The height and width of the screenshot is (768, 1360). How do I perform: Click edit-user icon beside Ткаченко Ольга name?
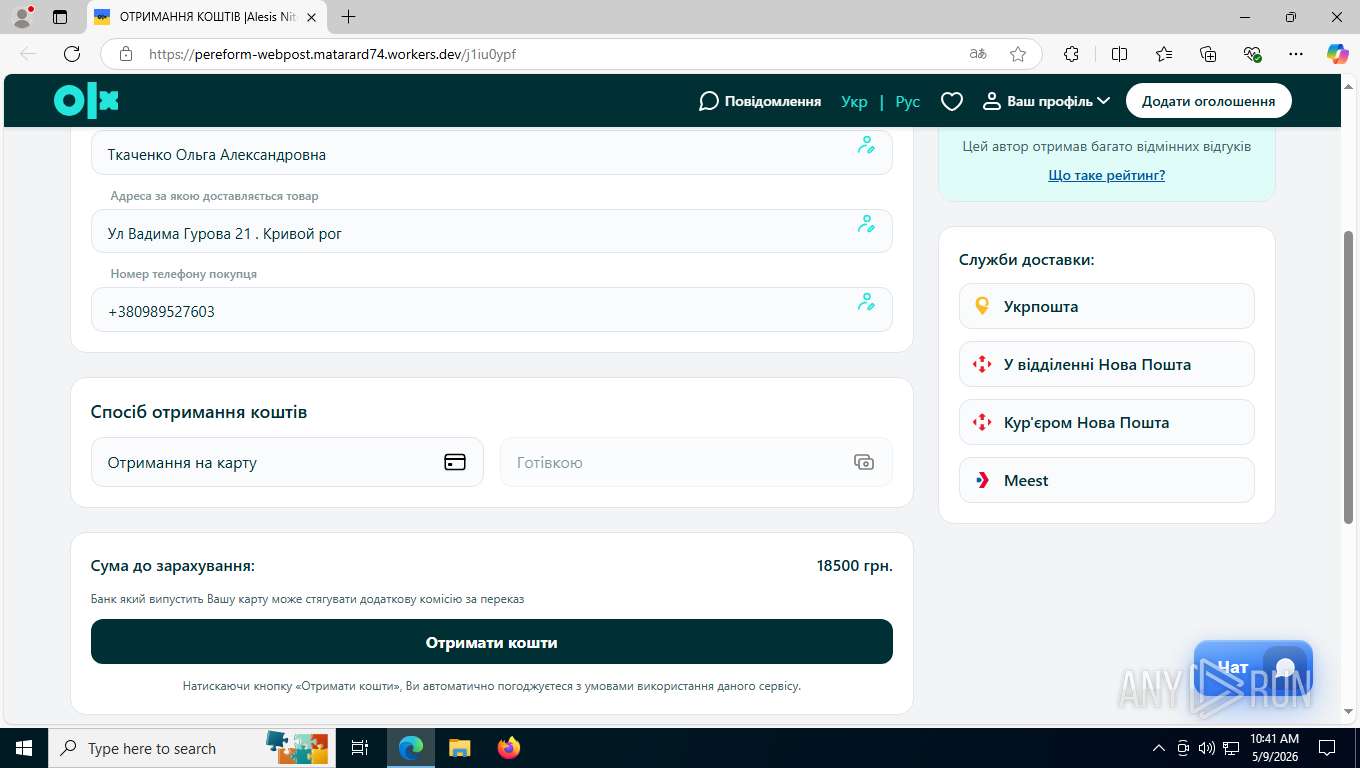tap(866, 145)
